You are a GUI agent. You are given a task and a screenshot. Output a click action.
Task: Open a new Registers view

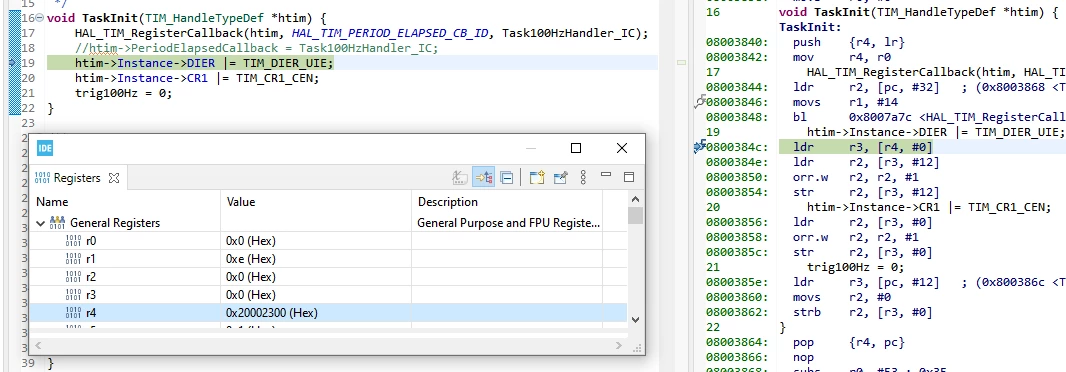[x=537, y=177]
